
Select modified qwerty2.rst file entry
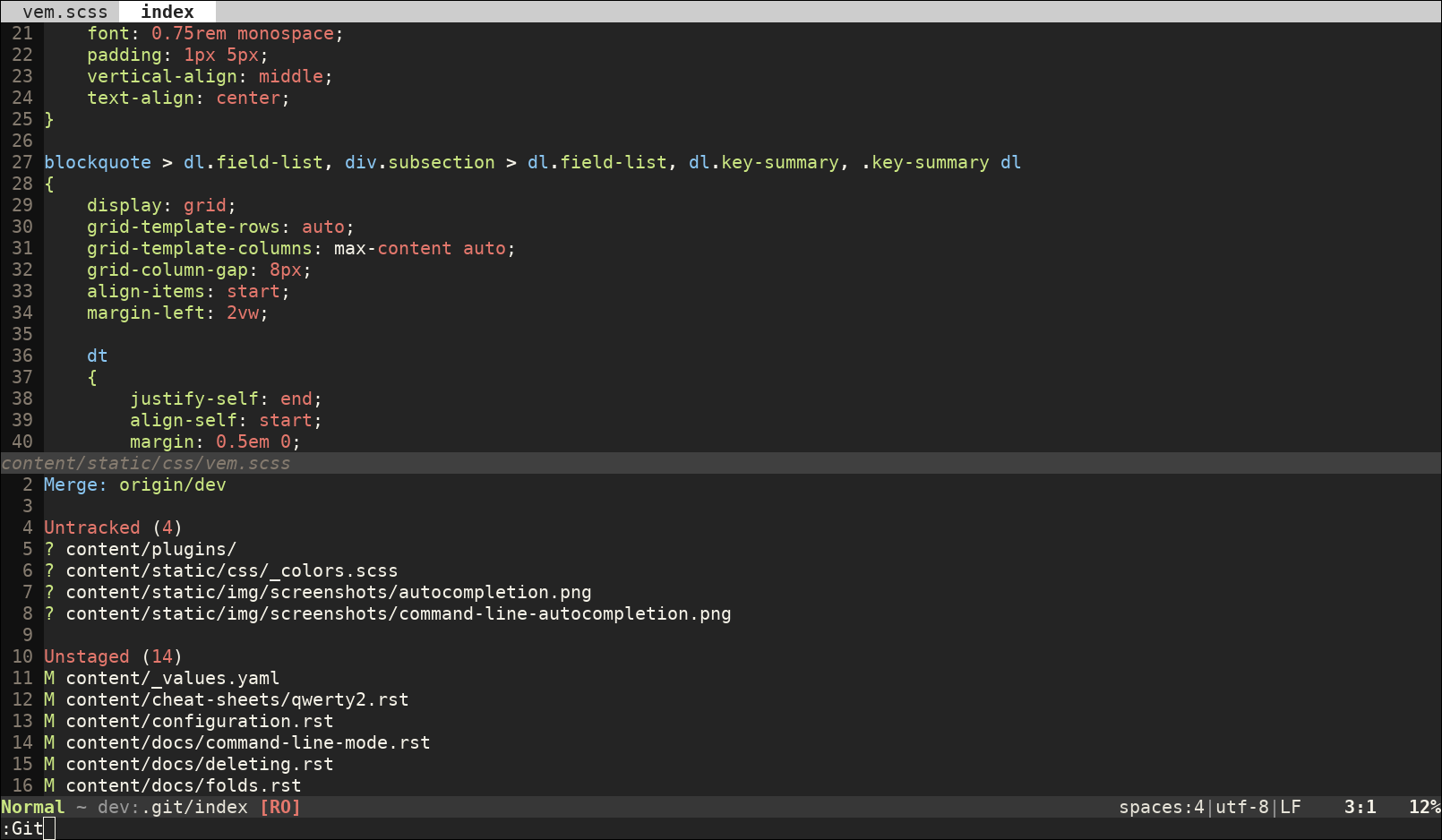click(x=236, y=699)
